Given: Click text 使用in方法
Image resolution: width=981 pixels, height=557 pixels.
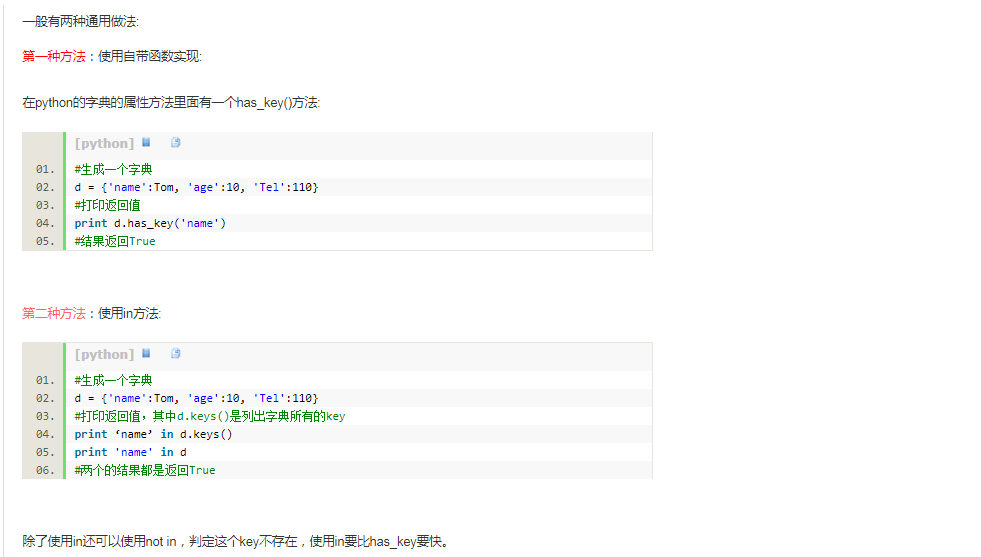Looking at the screenshot, I should (130, 313).
